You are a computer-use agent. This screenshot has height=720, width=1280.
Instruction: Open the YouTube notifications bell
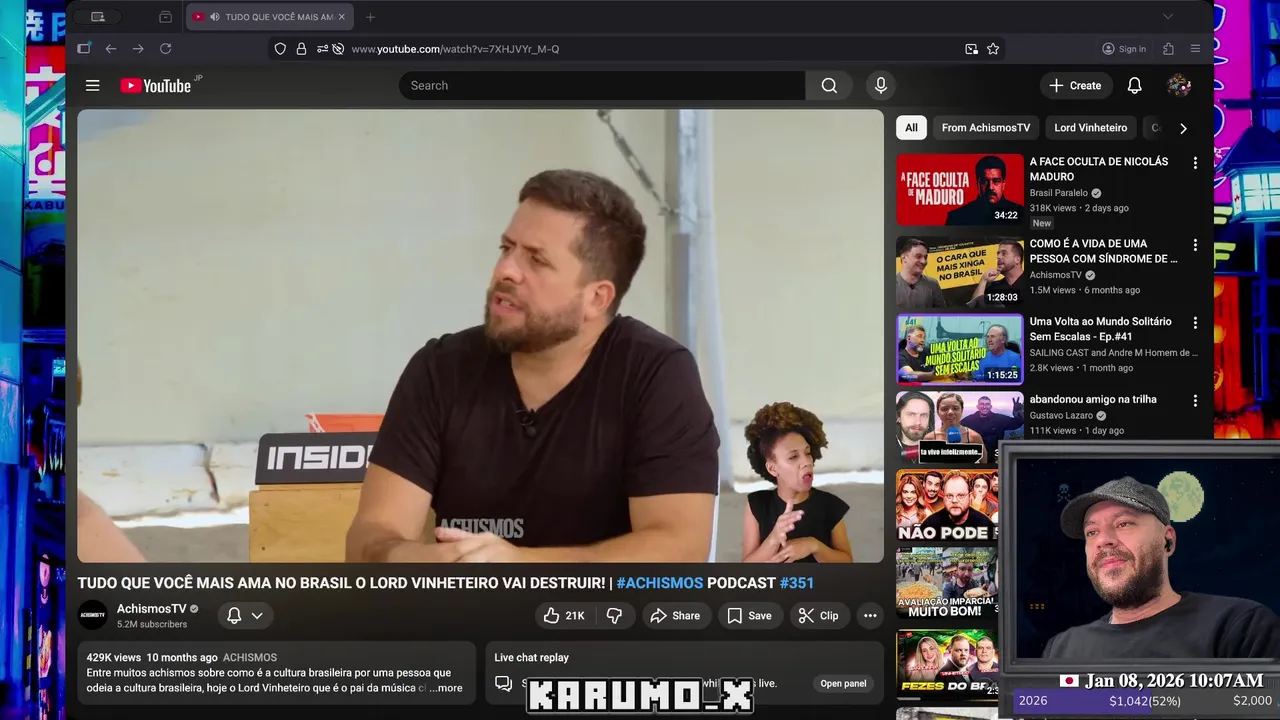tap(1134, 86)
